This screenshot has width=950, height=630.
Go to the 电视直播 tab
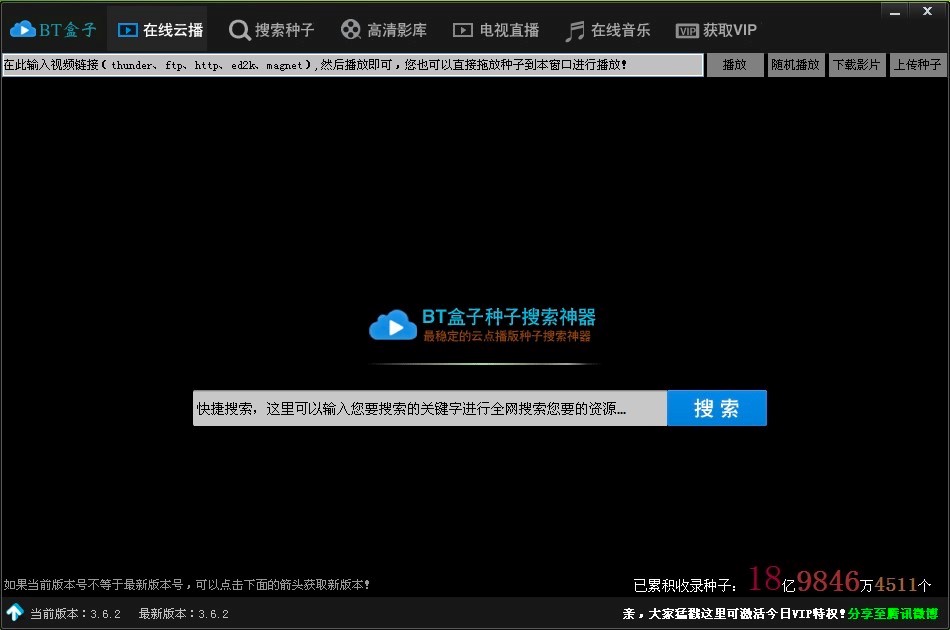[x=496, y=30]
